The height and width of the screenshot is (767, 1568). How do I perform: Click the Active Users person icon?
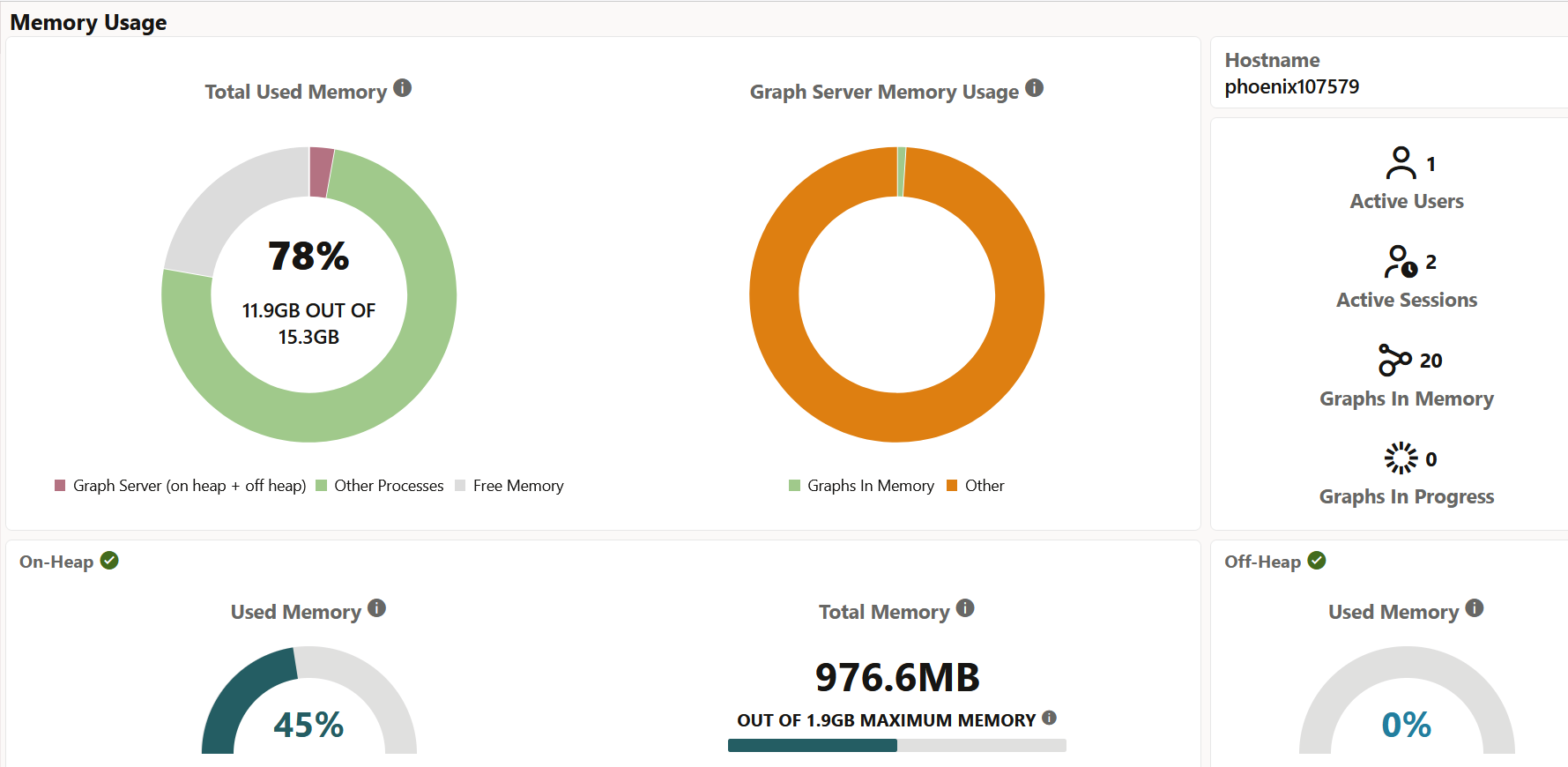[1401, 163]
